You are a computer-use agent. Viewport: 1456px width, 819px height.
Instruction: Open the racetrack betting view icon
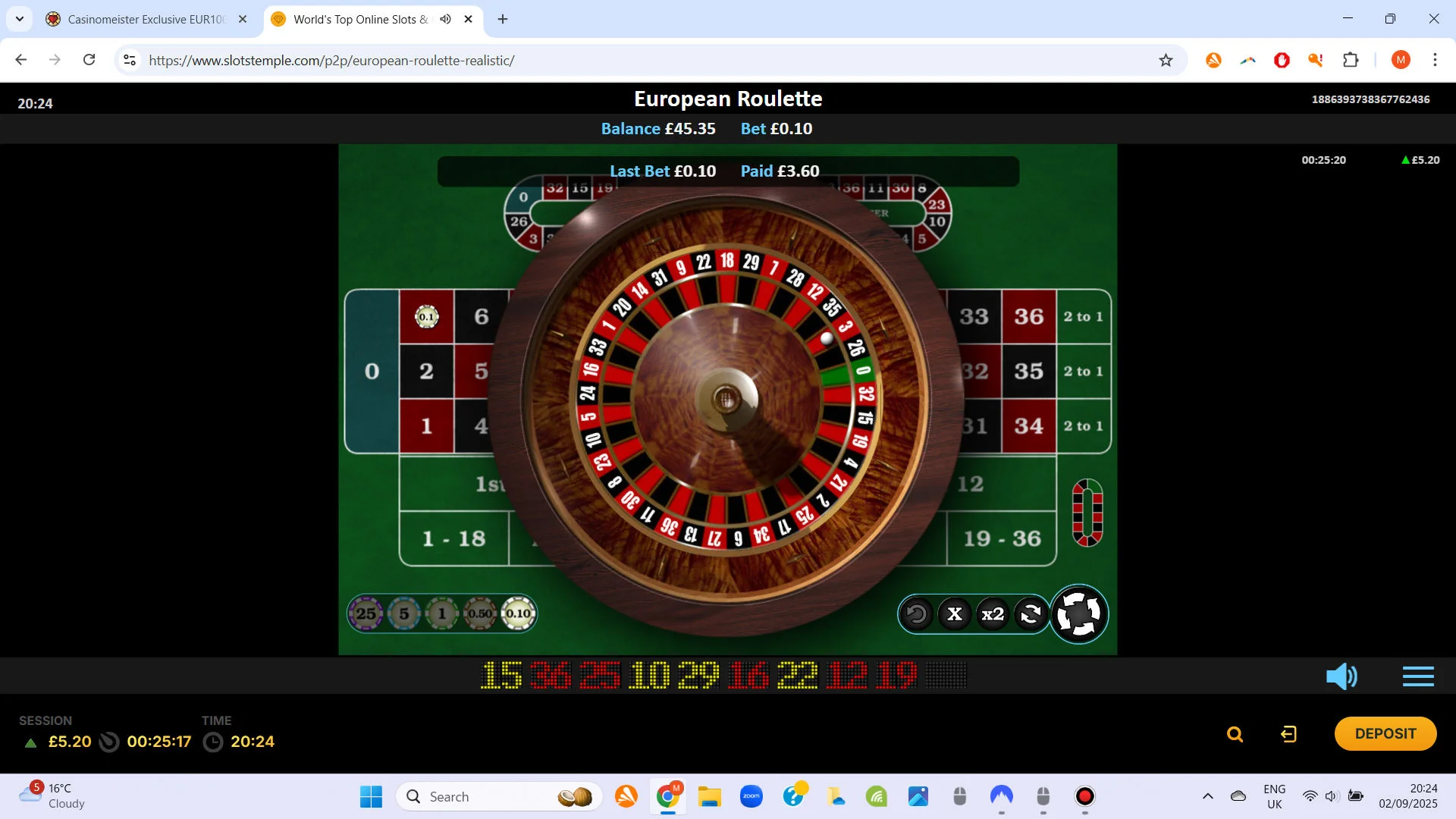pyautogui.click(x=1087, y=513)
